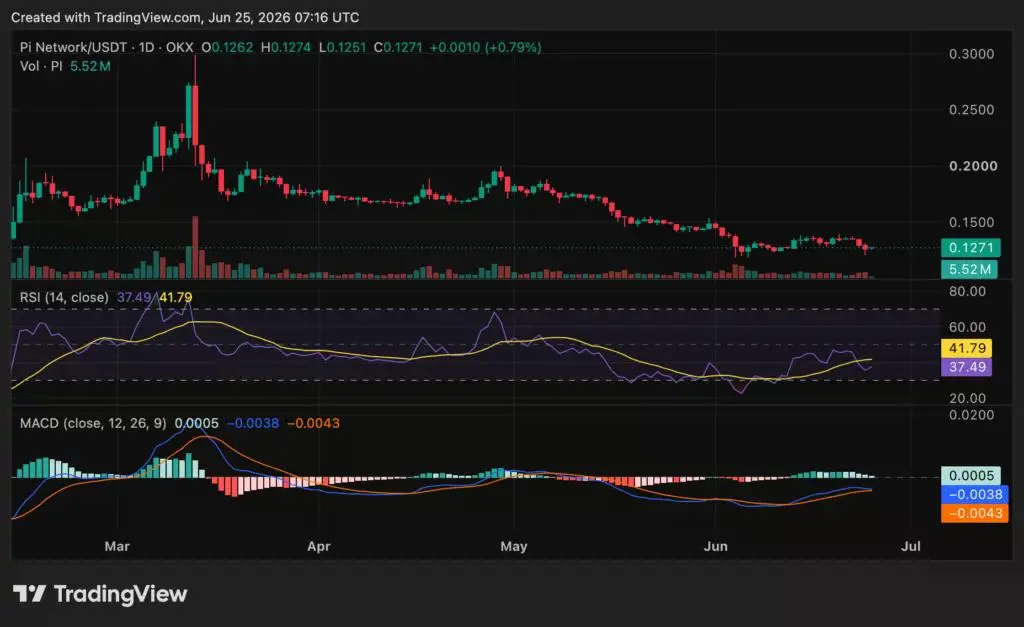The image size is (1024, 627).
Task: Click the 5.52M volume value in legend
Action: pyautogui.click(x=90, y=66)
